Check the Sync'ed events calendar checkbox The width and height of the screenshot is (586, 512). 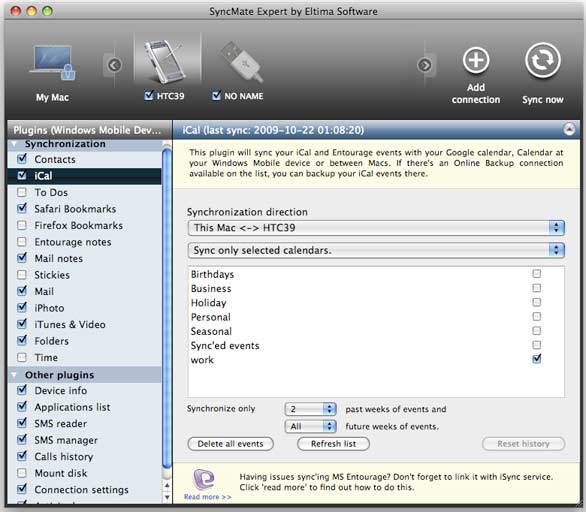537,345
